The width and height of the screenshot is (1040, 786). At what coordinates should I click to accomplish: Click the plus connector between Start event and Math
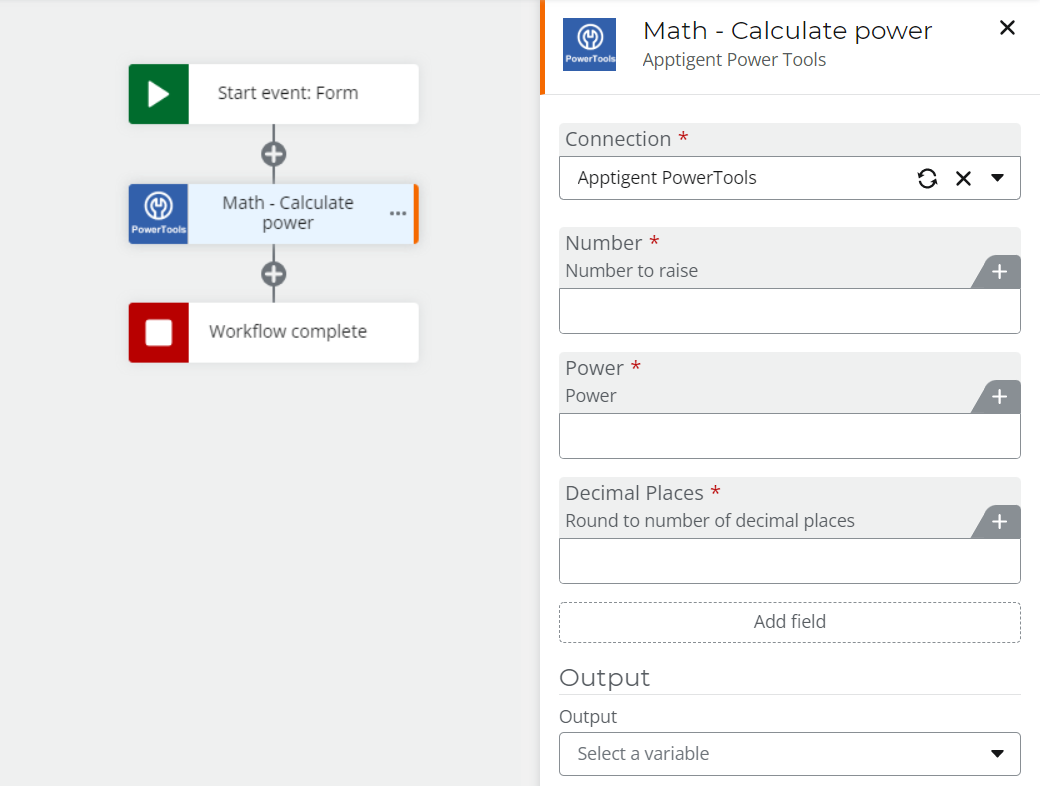(273, 155)
